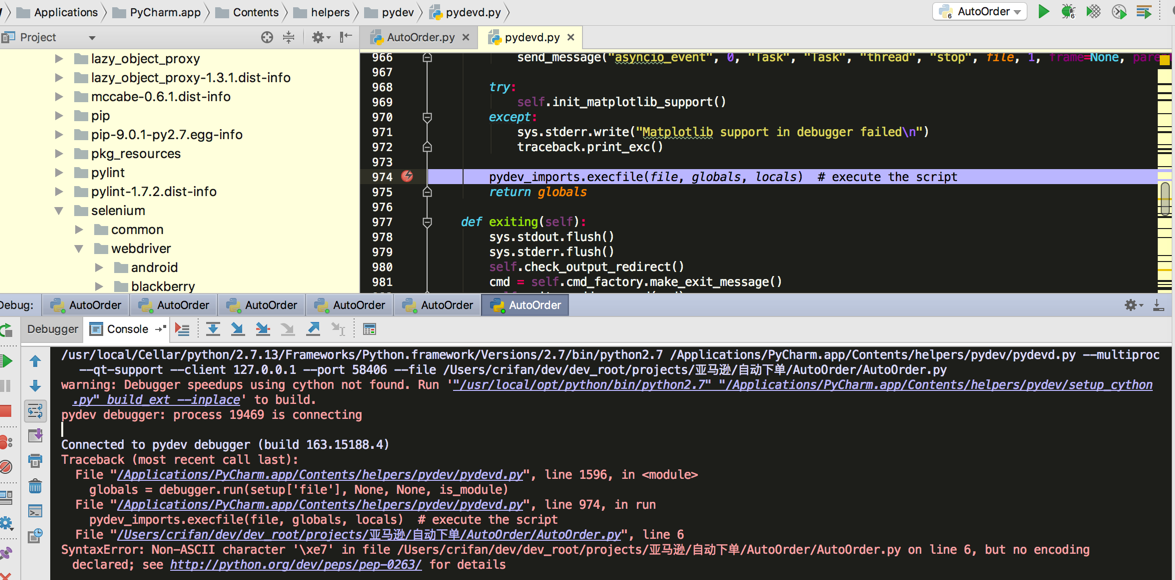
Task: Switch to the Debugger tab
Action: (52, 329)
